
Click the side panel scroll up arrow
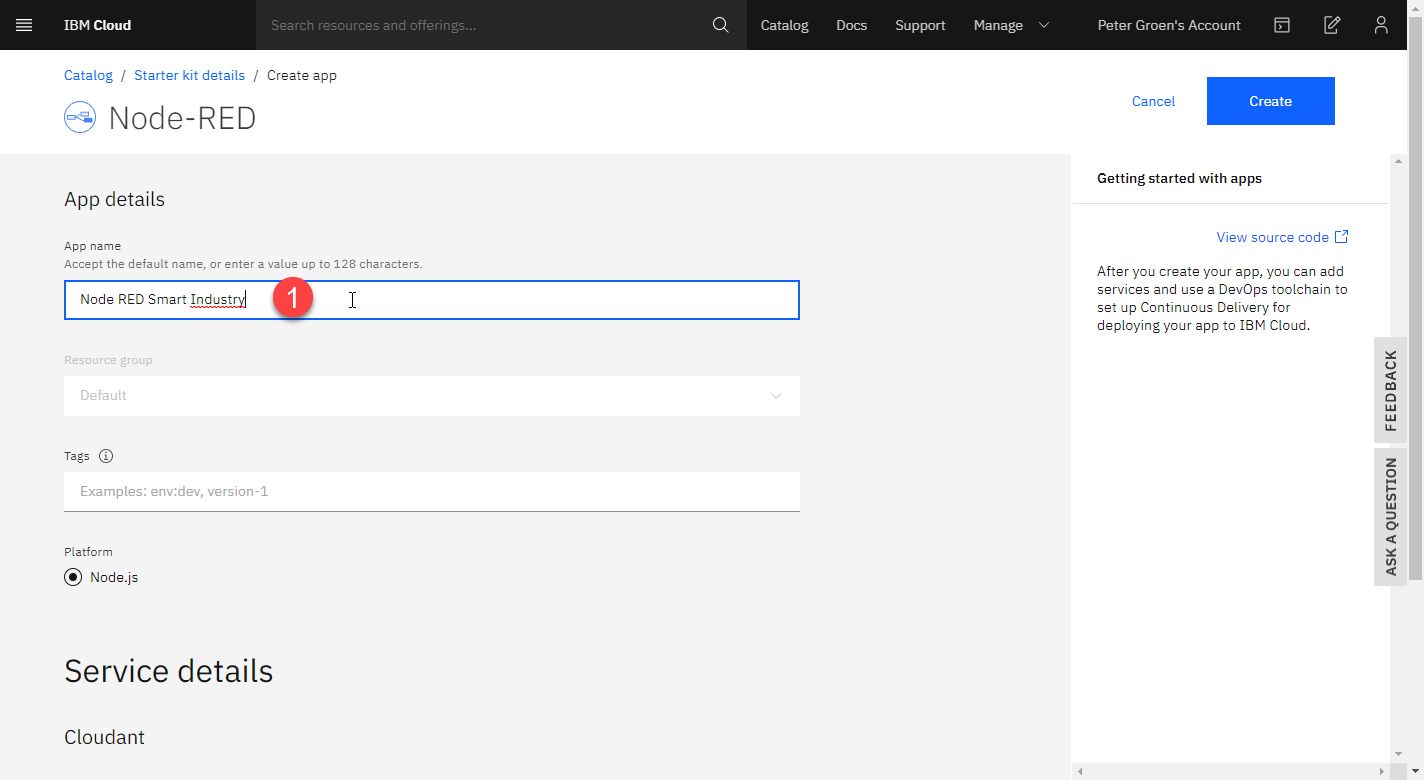(x=1398, y=162)
